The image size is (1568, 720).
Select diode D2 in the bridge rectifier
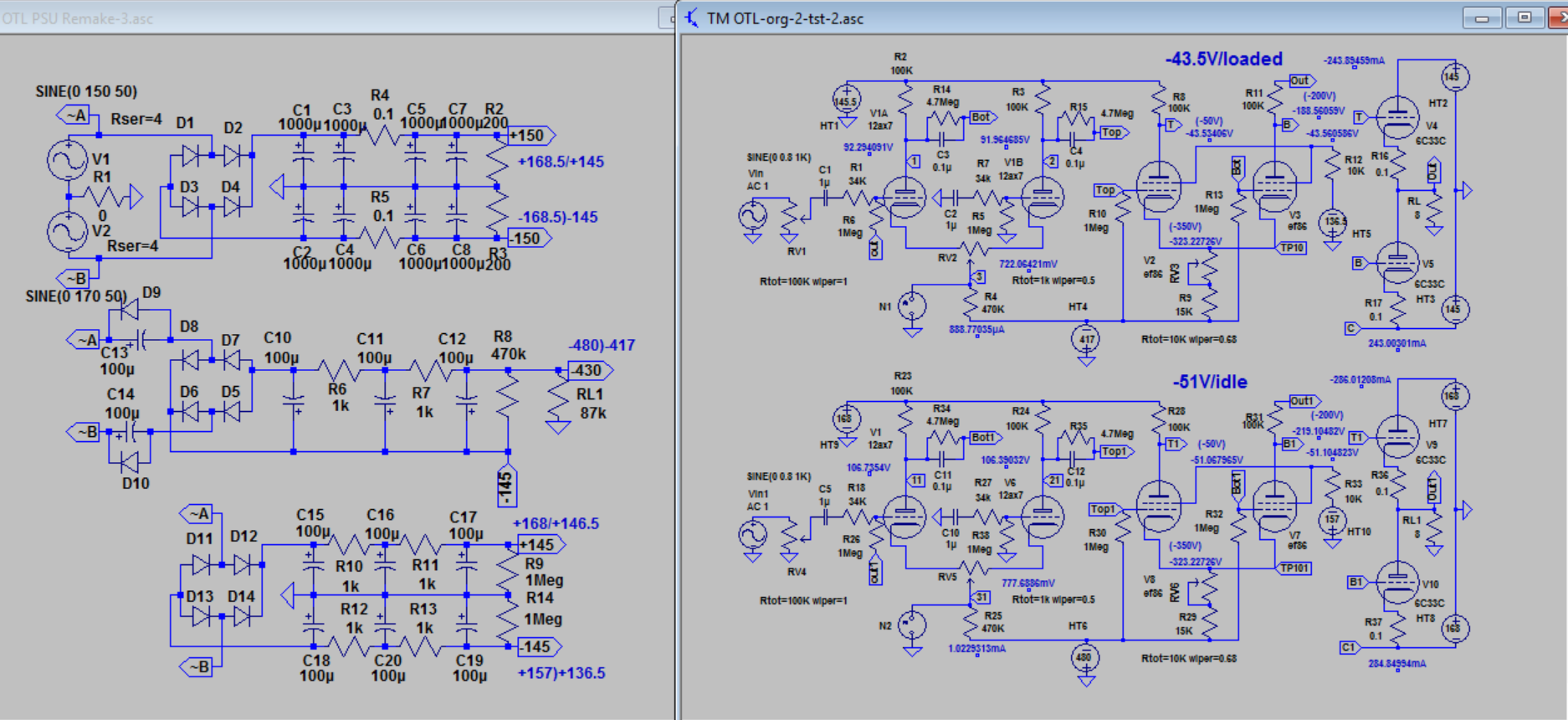pos(231,155)
